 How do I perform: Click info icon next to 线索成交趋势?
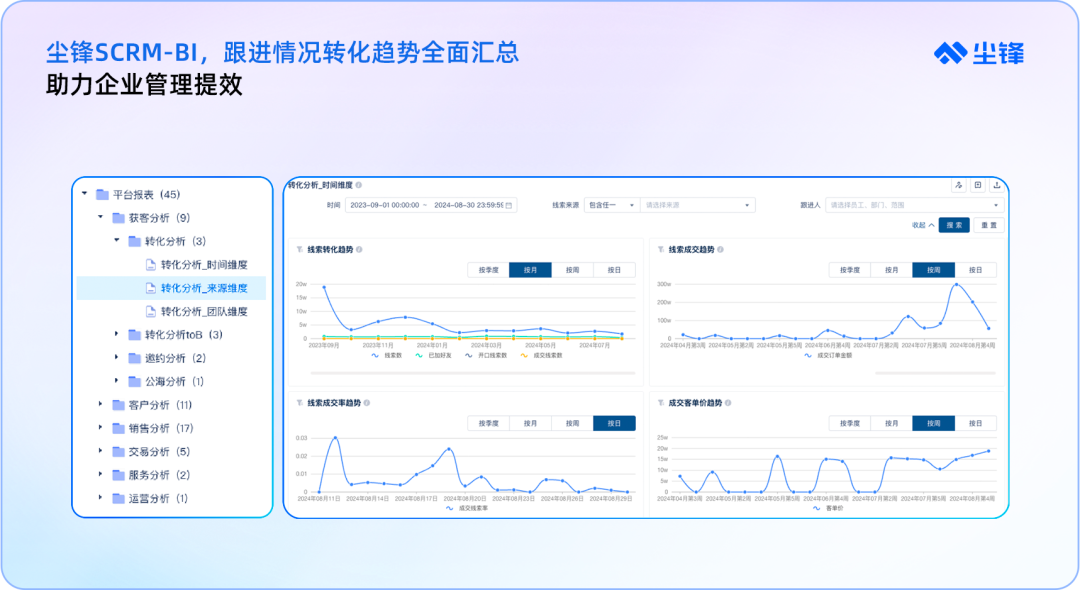pyautogui.click(x=720, y=250)
